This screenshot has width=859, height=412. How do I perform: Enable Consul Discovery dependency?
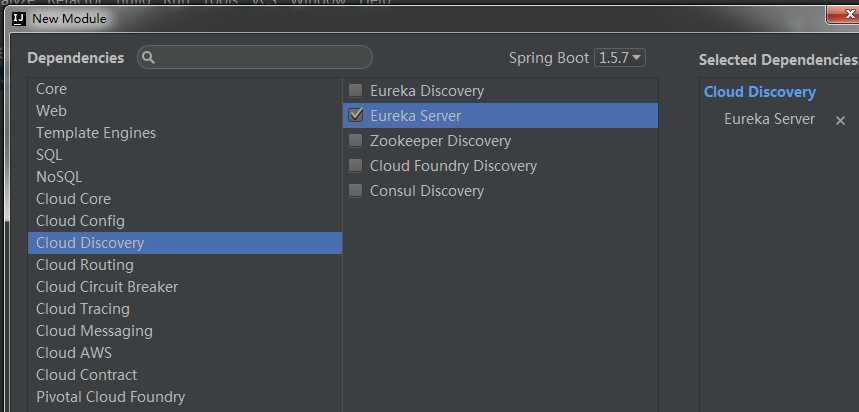pyautogui.click(x=356, y=191)
